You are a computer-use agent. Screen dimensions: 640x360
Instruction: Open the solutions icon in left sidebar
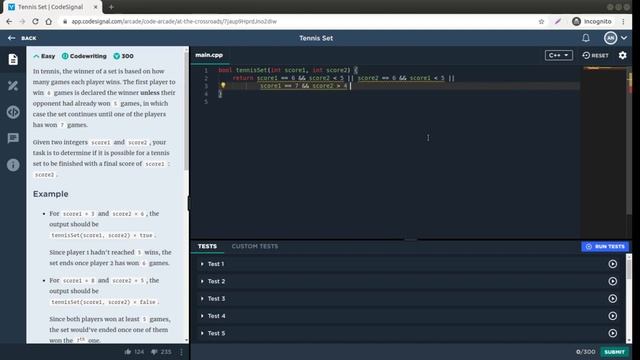tap(13, 86)
